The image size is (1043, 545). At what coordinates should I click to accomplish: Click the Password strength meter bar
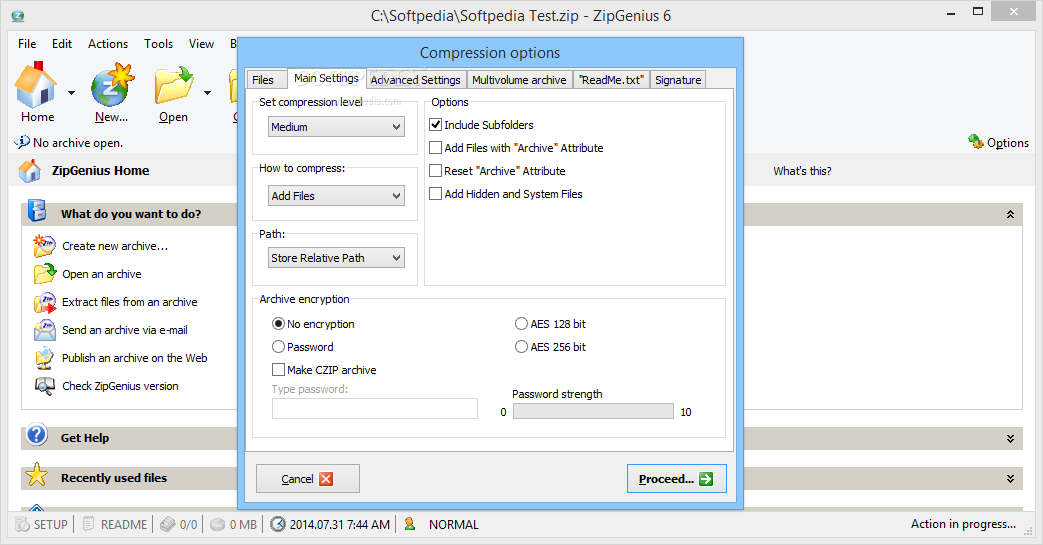(593, 411)
